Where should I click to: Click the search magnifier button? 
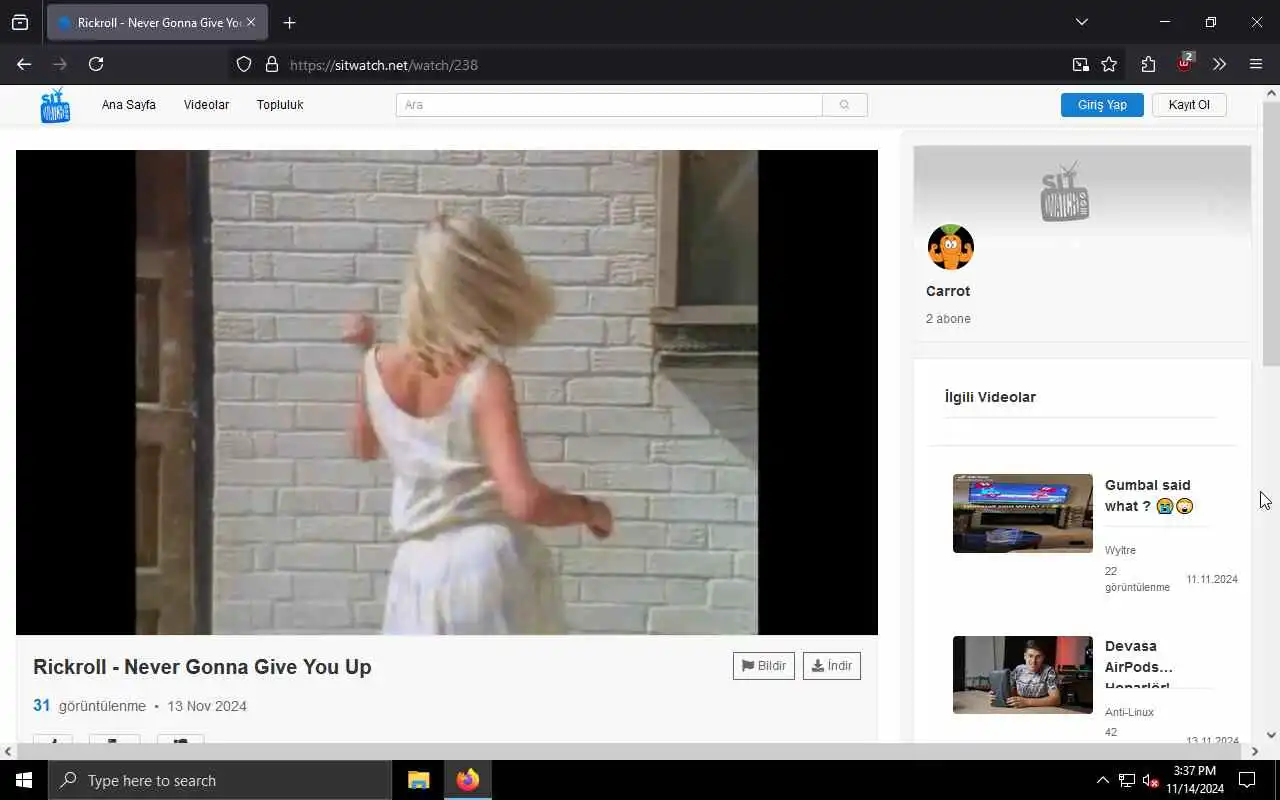click(x=845, y=105)
